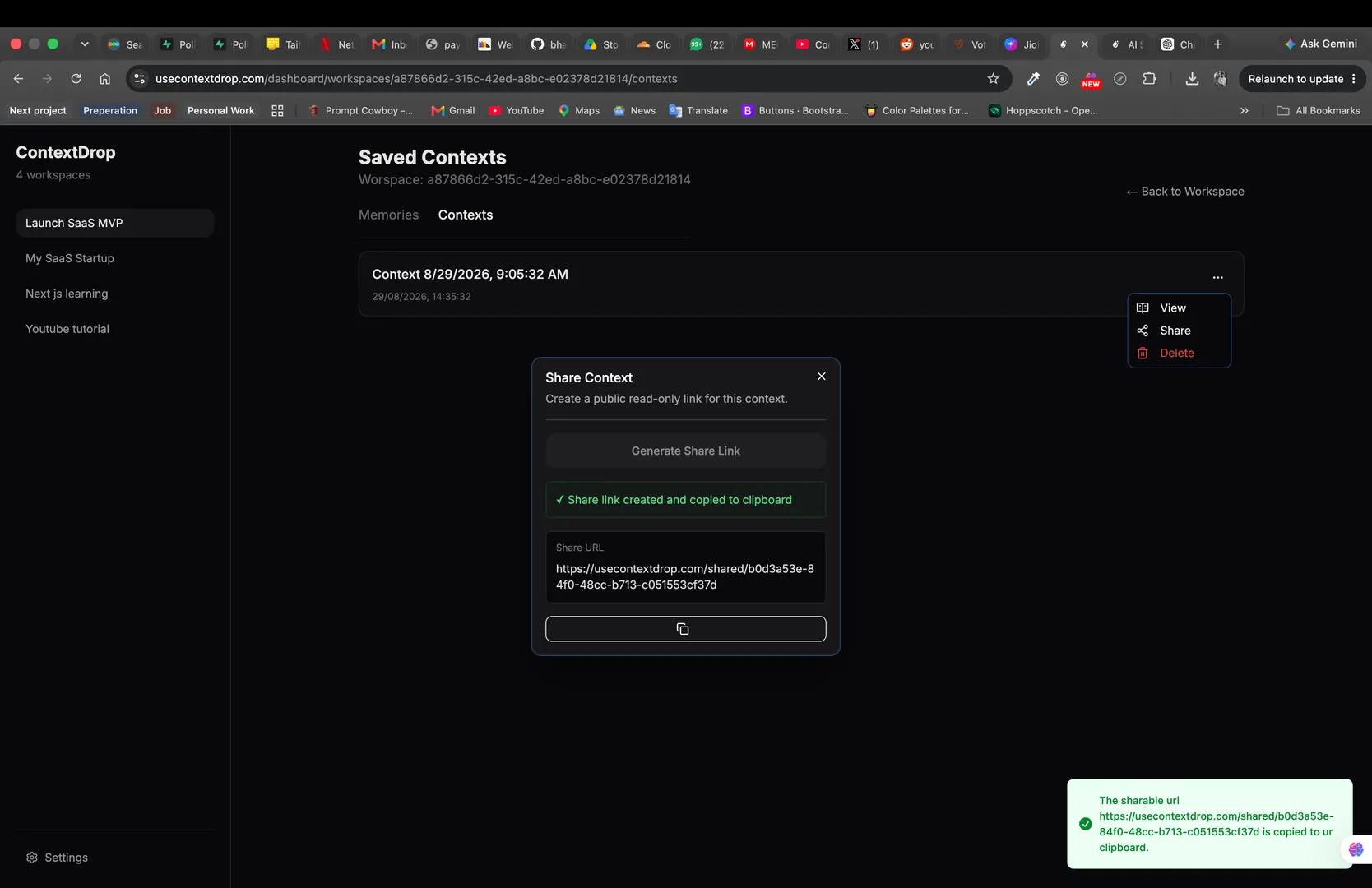Switch to the ChatGPT tab
This screenshot has height=888, width=1372.
(1178, 44)
